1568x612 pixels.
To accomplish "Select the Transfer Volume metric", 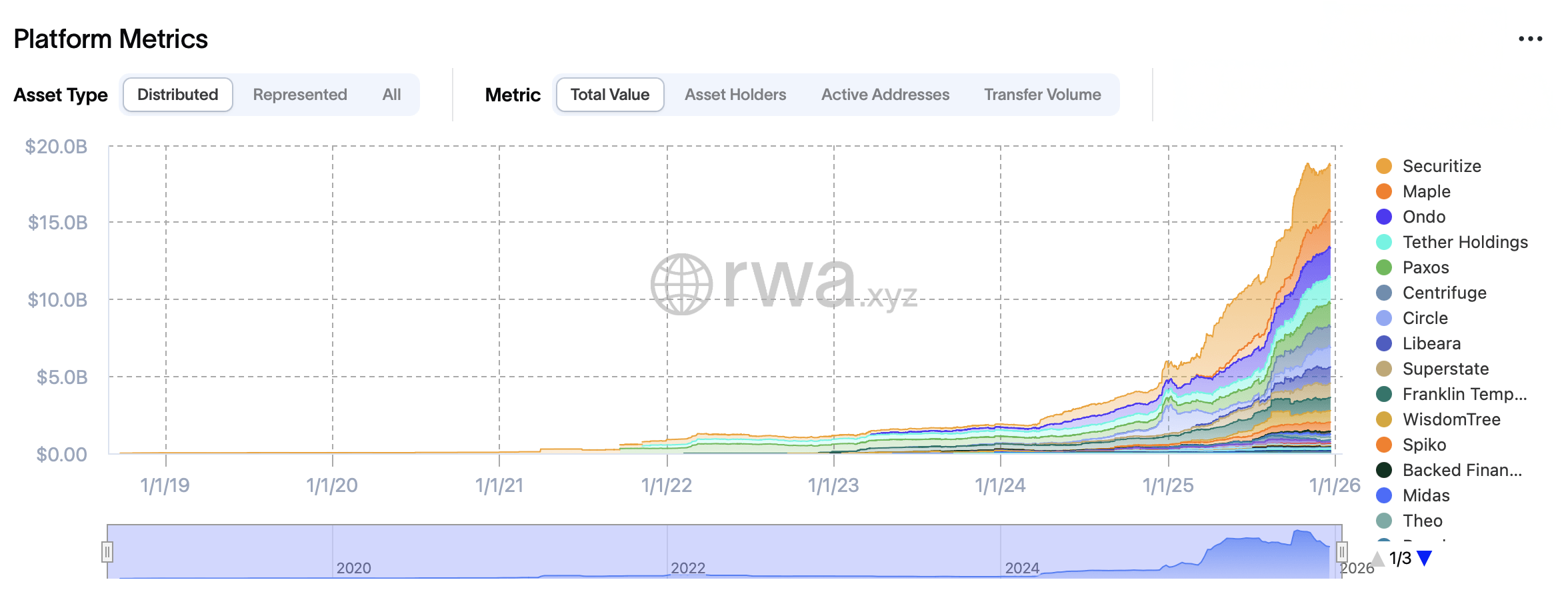I will (1043, 95).
